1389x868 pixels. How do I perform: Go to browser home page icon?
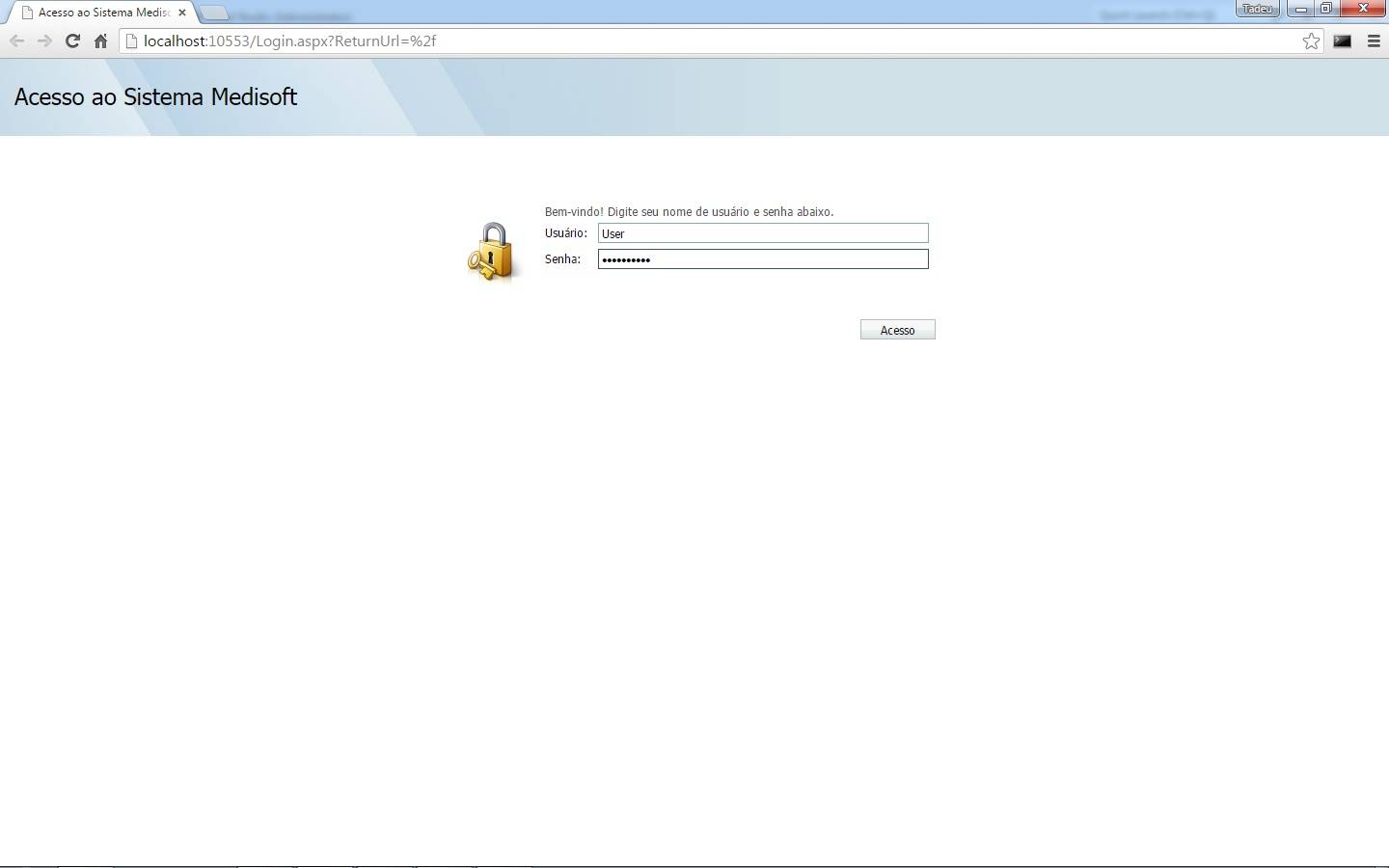point(100,41)
